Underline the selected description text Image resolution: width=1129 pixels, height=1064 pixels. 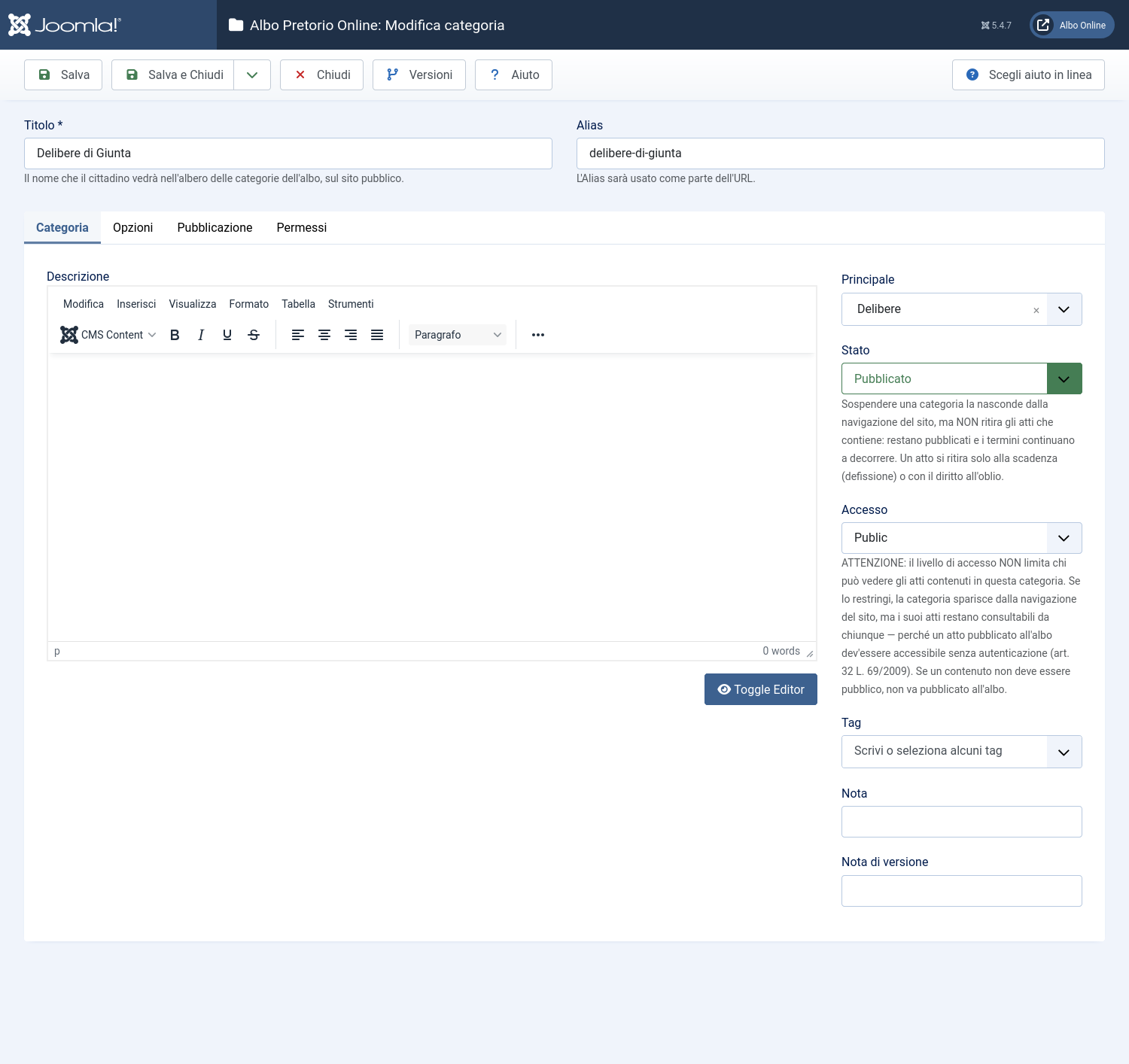[x=227, y=335]
